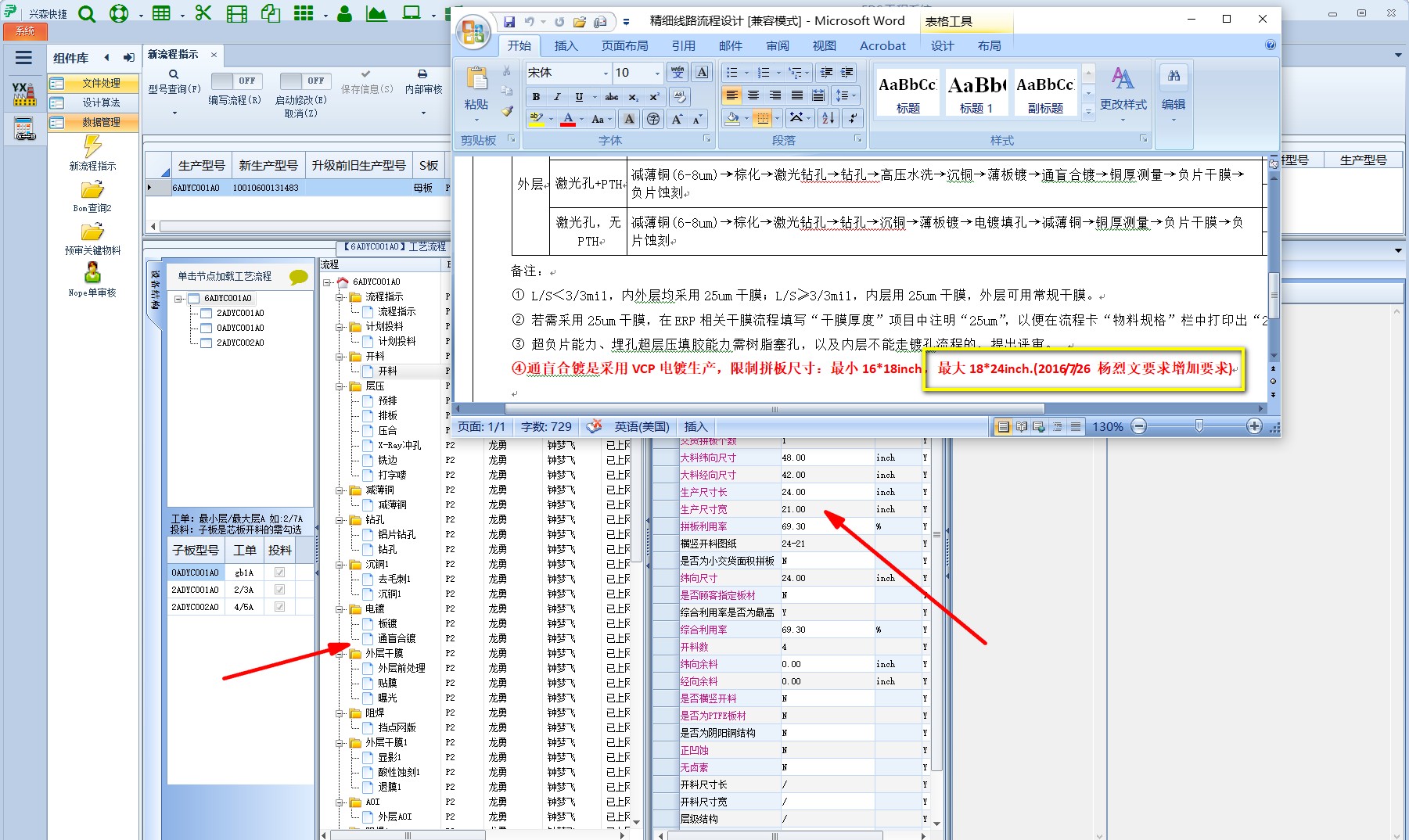Click the Format Painter brush in Word
This screenshot has width=1409, height=840.
(x=508, y=112)
